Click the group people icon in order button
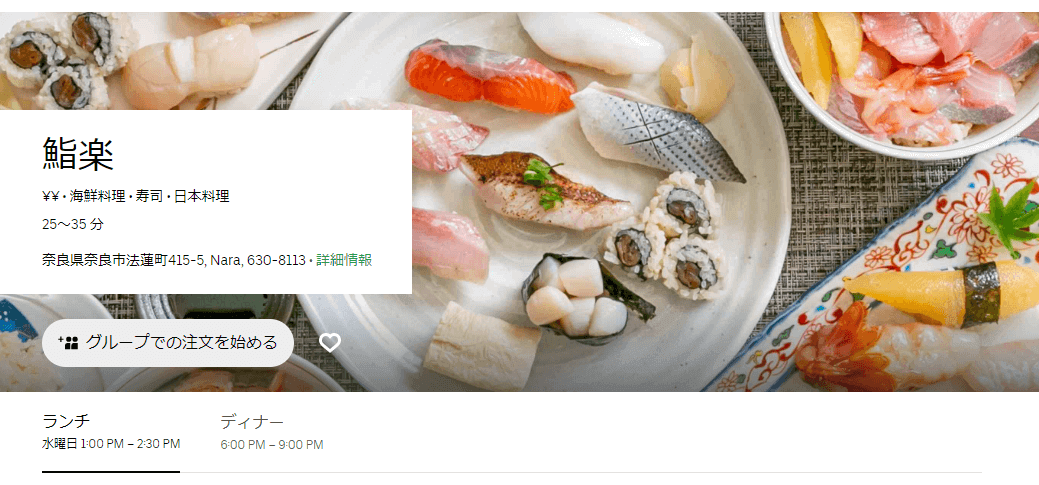The height and width of the screenshot is (485, 1039). 68,343
